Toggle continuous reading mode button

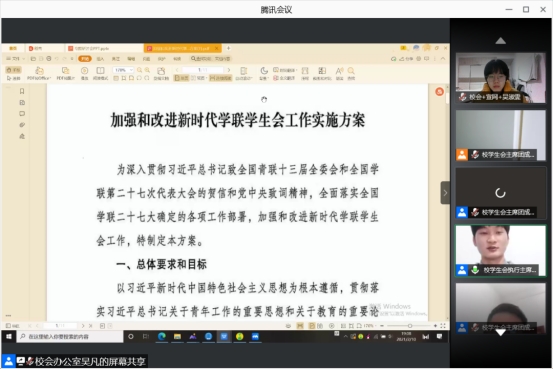coord(220,78)
